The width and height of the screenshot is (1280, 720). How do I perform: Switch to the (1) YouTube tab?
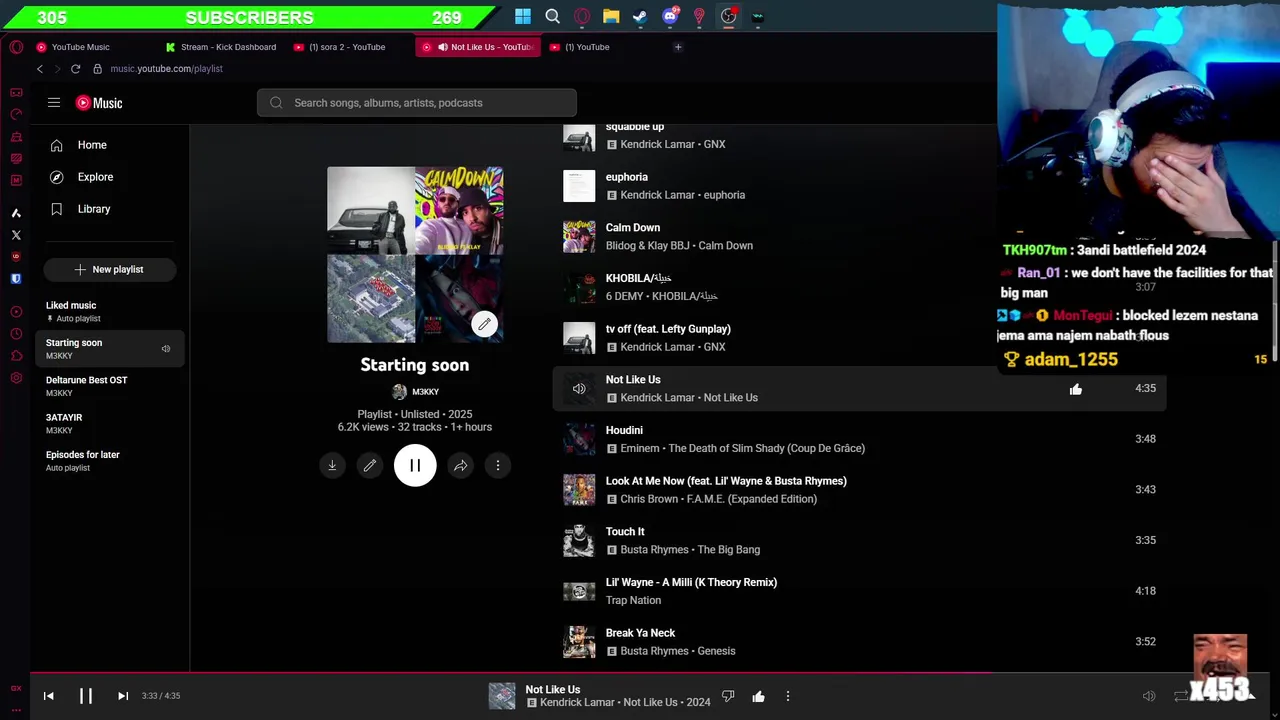click(605, 47)
